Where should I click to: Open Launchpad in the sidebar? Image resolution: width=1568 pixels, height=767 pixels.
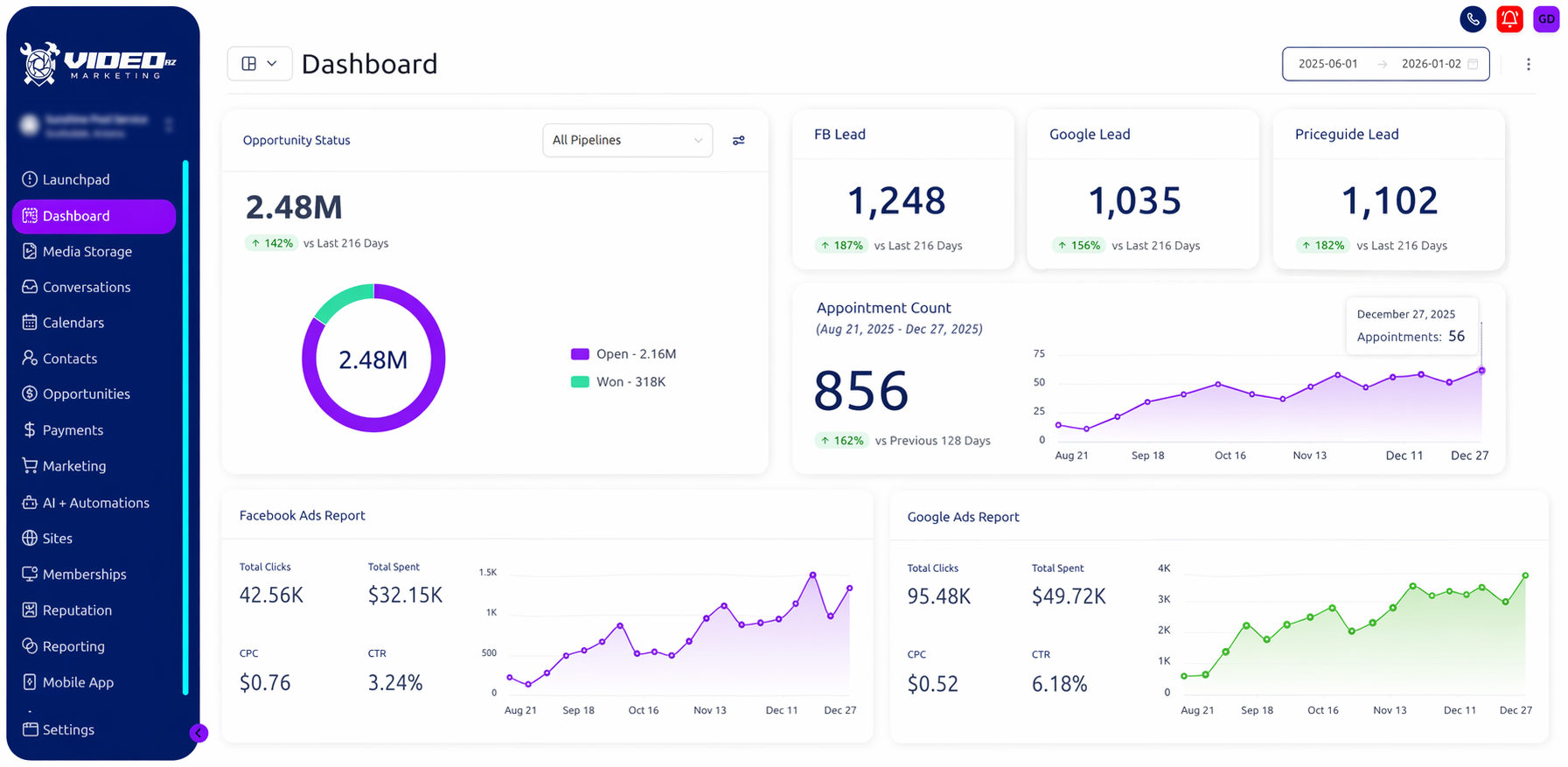tap(94, 179)
